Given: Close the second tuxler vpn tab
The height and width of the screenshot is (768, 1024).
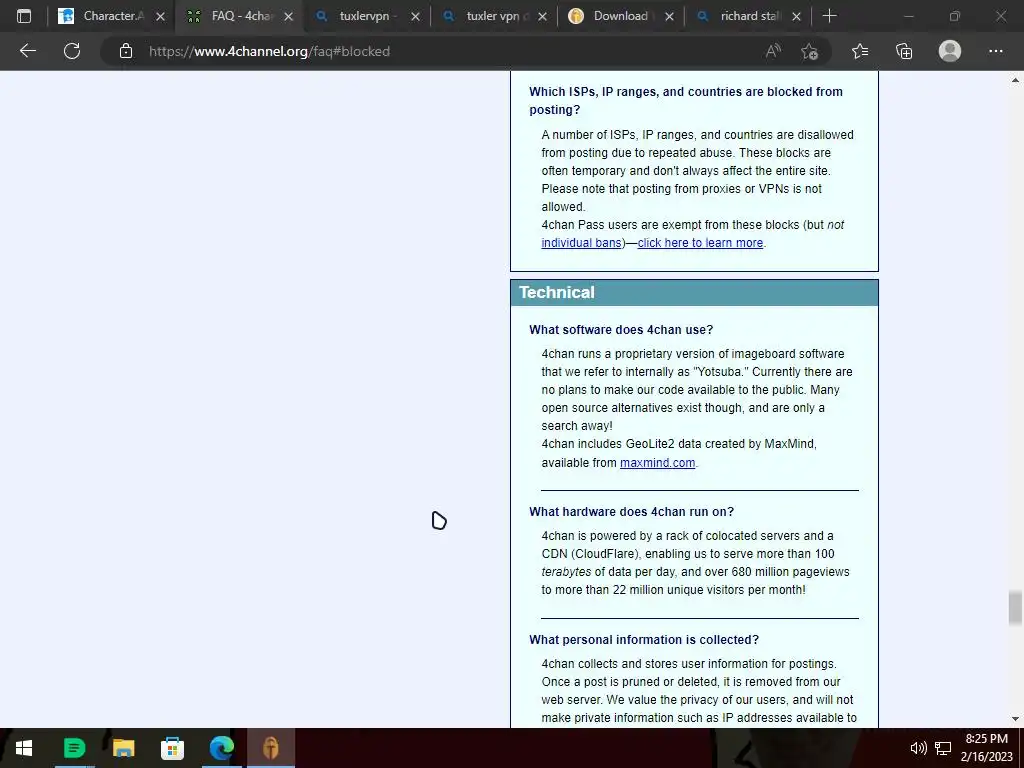Looking at the screenshot, I should point(542,16).
